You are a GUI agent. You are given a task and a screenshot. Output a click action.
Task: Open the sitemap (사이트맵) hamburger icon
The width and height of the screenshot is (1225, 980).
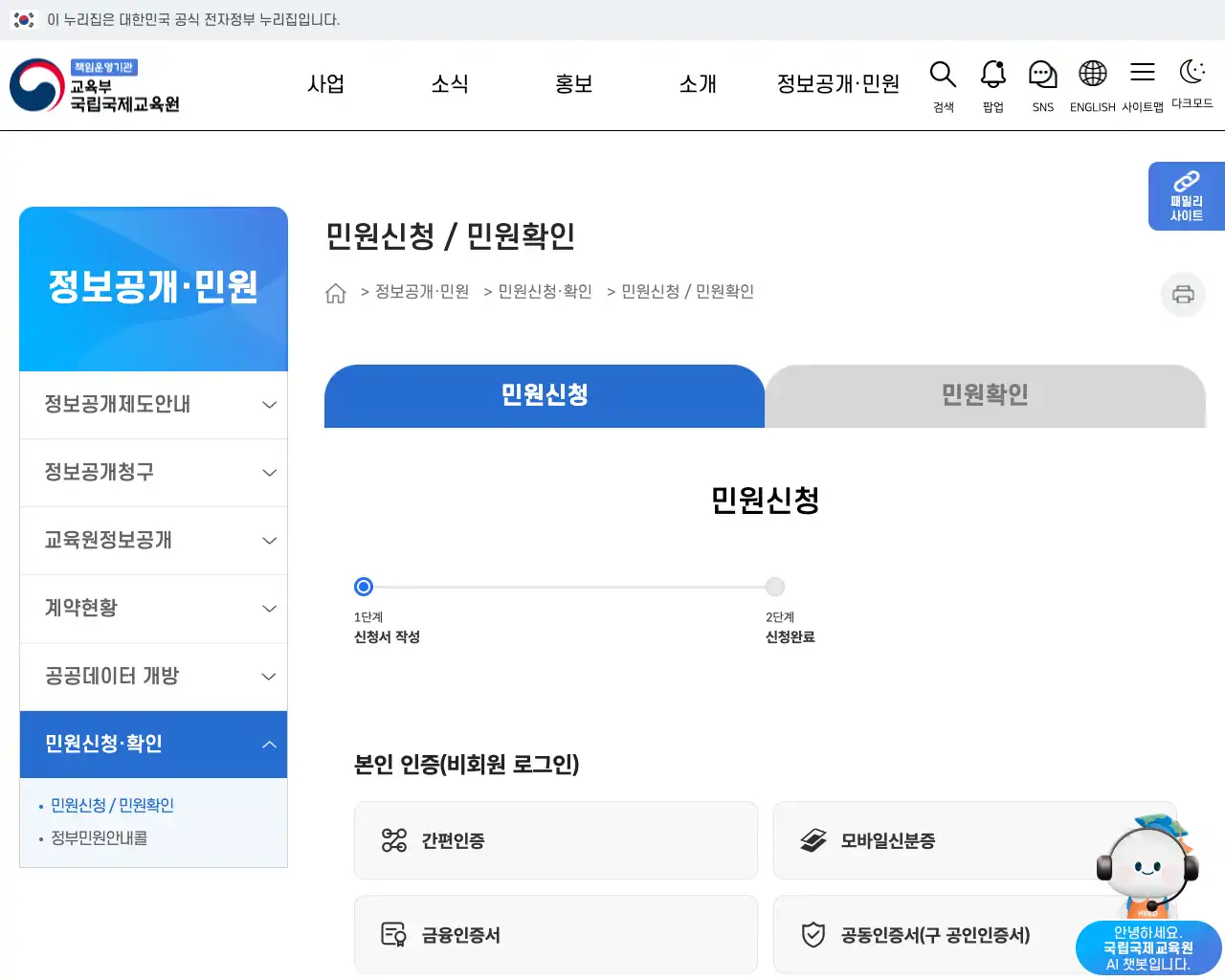pos(1143,86)
